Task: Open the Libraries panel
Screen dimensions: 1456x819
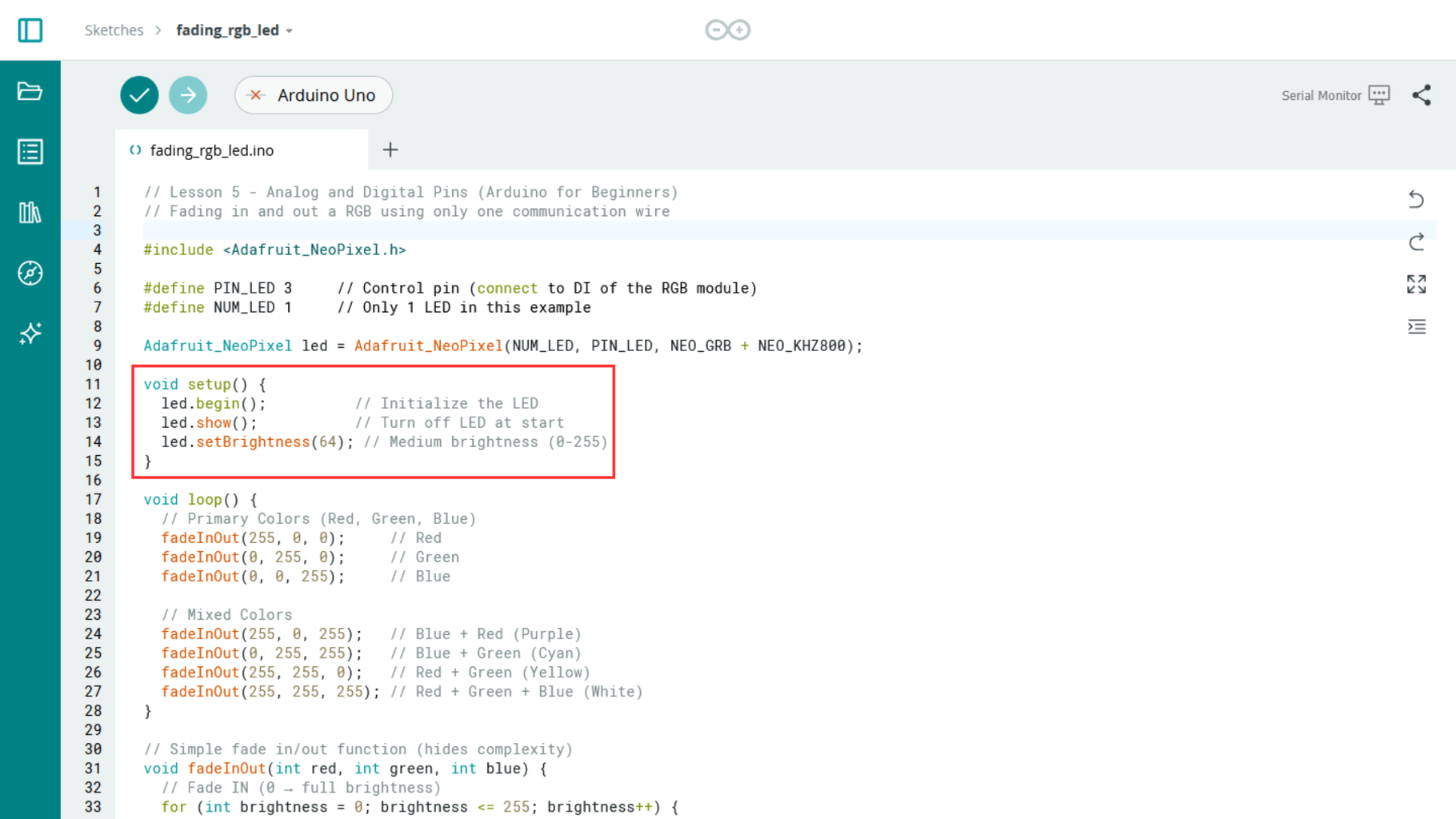Action: click(30, 212)
